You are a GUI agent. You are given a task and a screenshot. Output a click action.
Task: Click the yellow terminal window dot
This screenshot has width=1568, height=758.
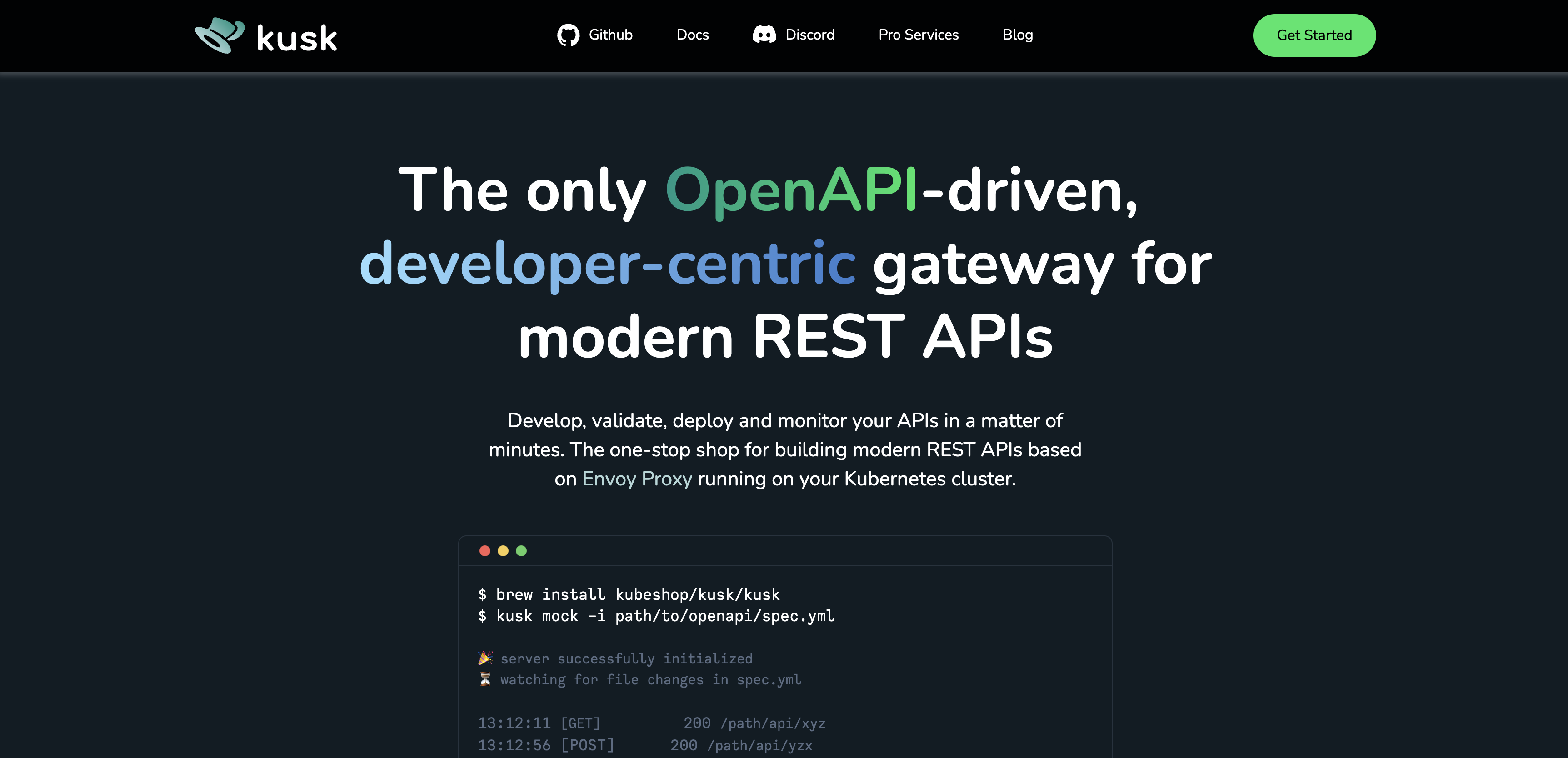(x=503, y=551)
